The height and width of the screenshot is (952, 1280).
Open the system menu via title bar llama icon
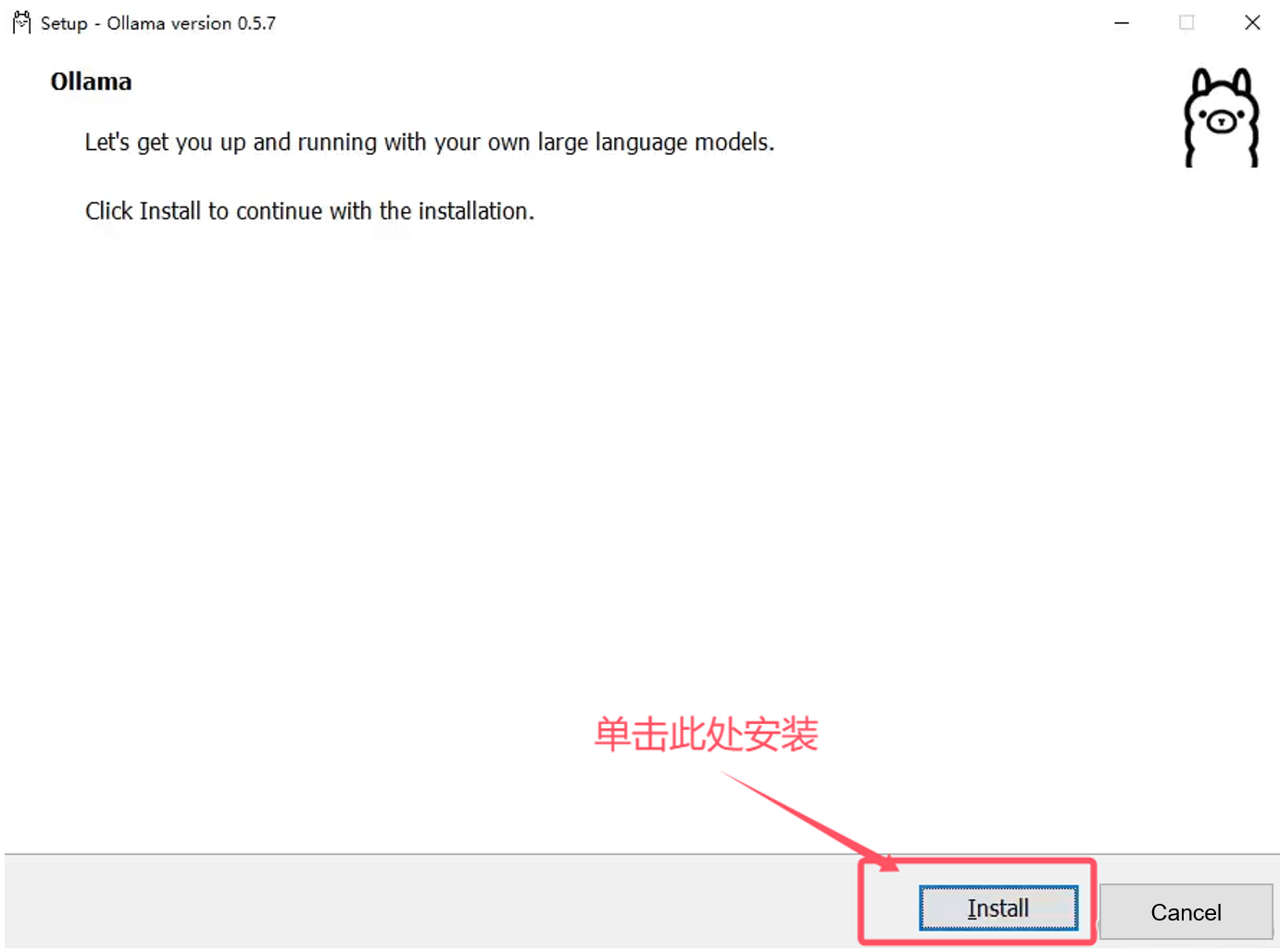coord(21,22)
